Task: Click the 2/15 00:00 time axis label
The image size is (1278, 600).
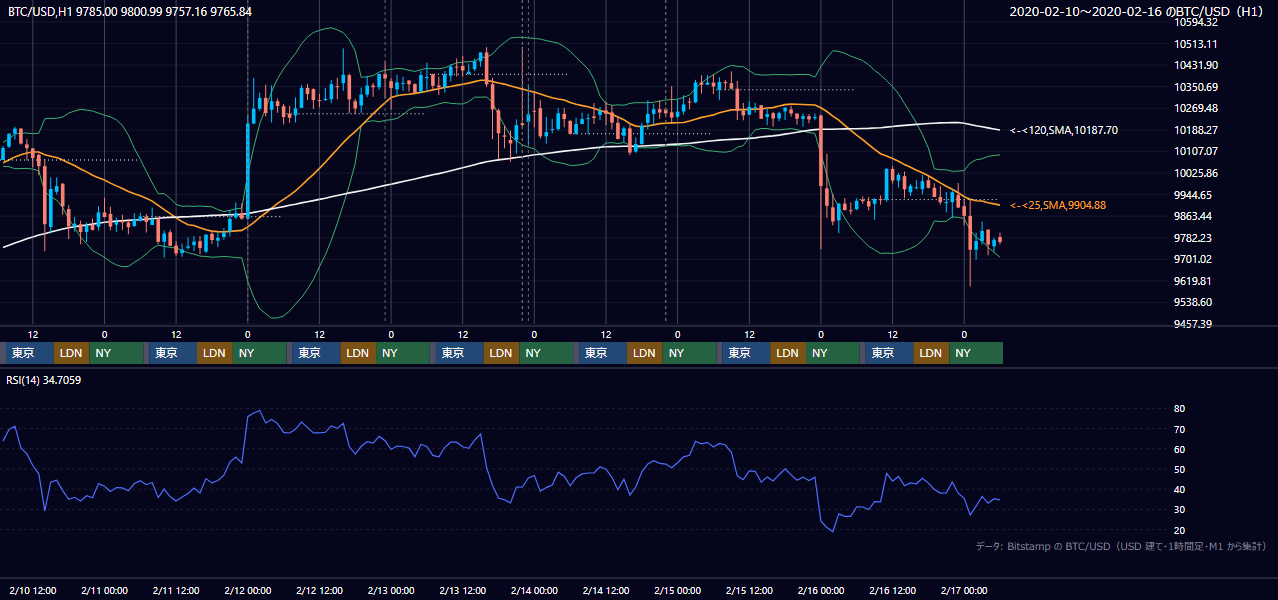Action: [677, 590]
